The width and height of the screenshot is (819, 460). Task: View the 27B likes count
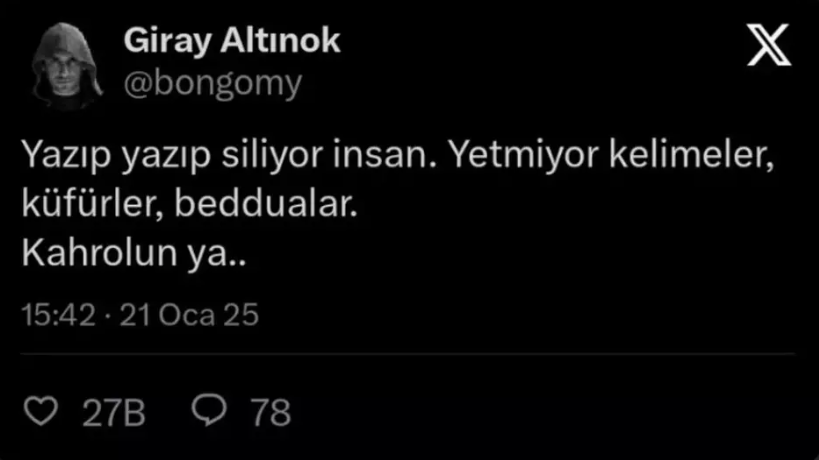(x=113, y=412)
